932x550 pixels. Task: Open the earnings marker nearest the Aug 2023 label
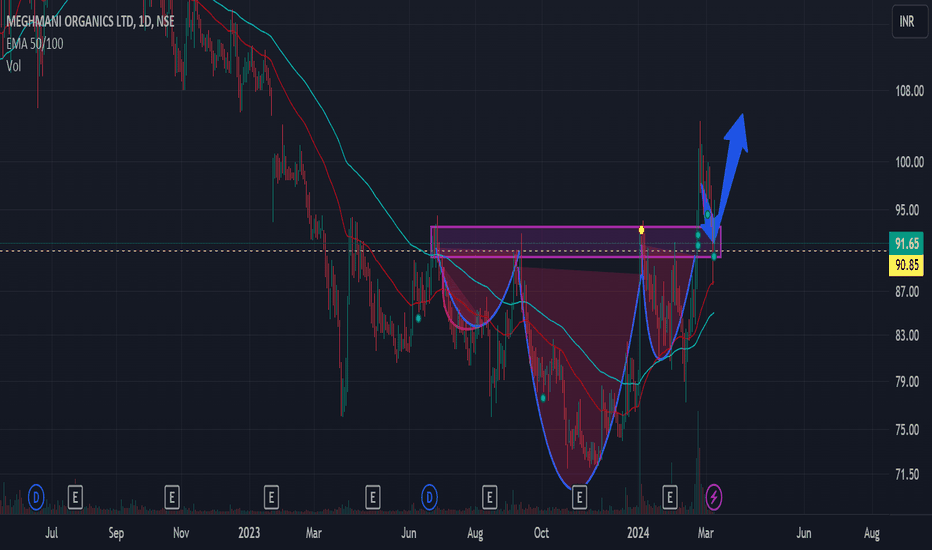point(489,497)
